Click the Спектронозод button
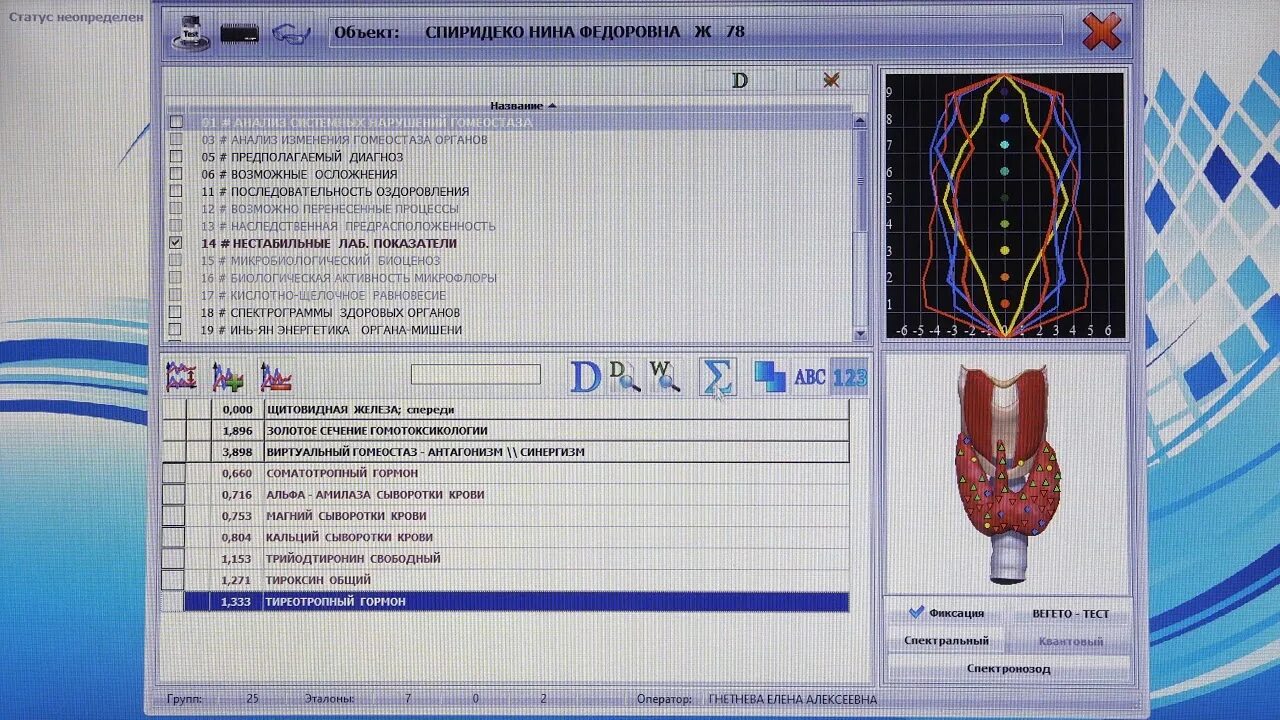 pyautogui.click(x=1008, y=668)
